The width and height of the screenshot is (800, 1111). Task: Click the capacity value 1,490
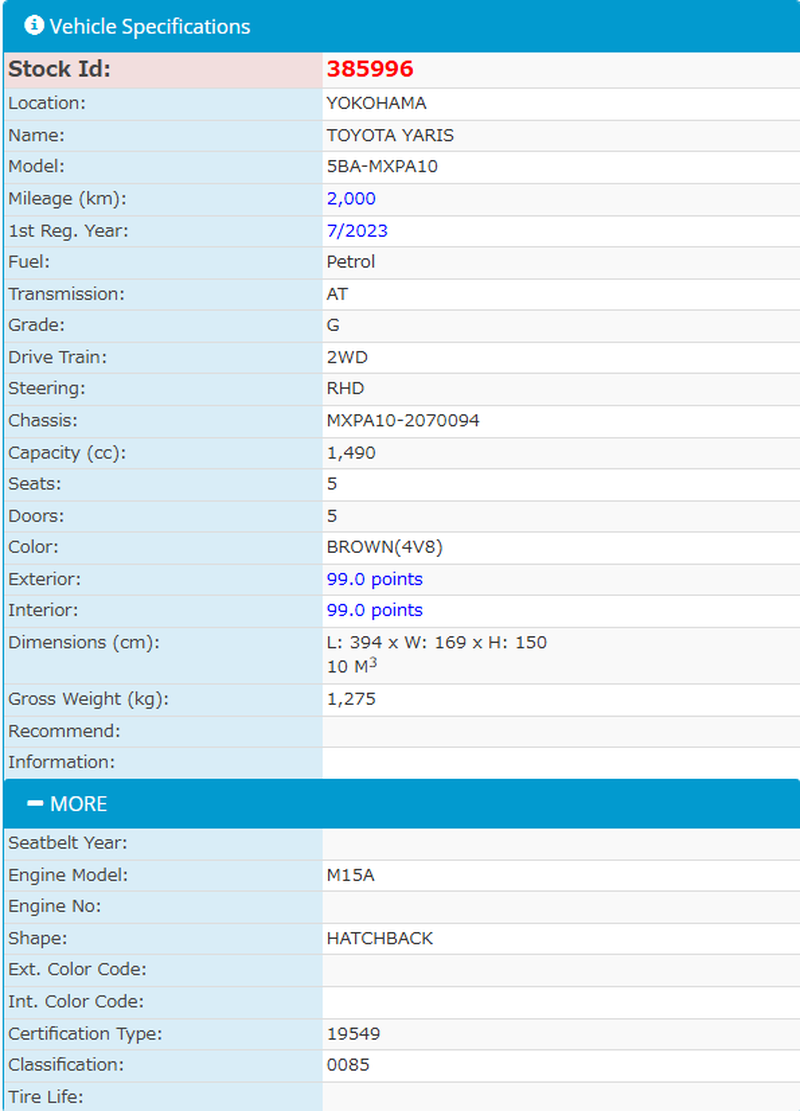[x=351, y=452]
